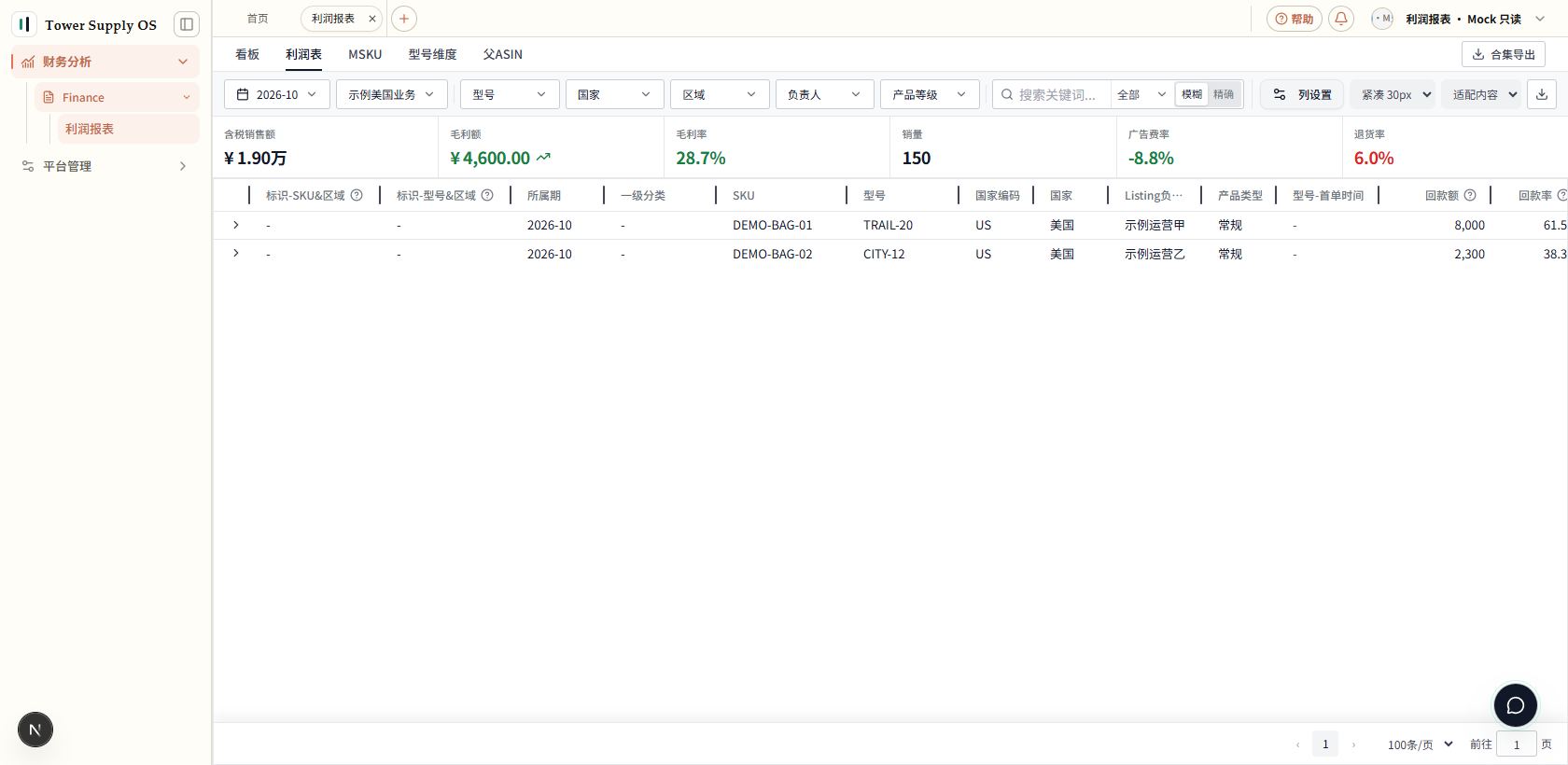Image resolution: width=1568 pixels, height=765 pixels.
Task: Switch to the 看板 tab
Action: pyautogui.click(x=247, y=54)
